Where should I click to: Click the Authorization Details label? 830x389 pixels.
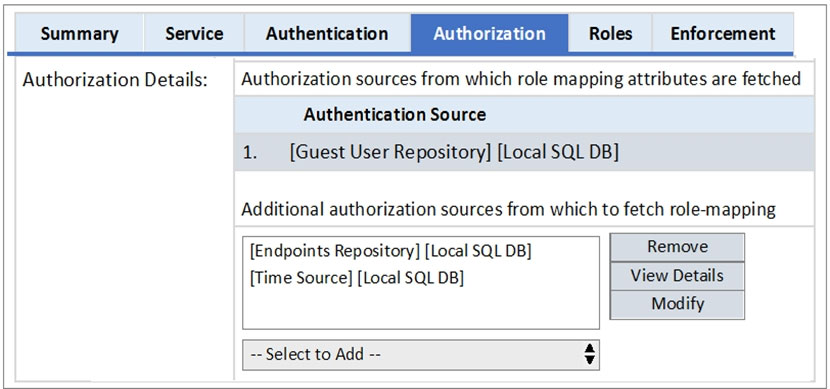tap(115, 80)
